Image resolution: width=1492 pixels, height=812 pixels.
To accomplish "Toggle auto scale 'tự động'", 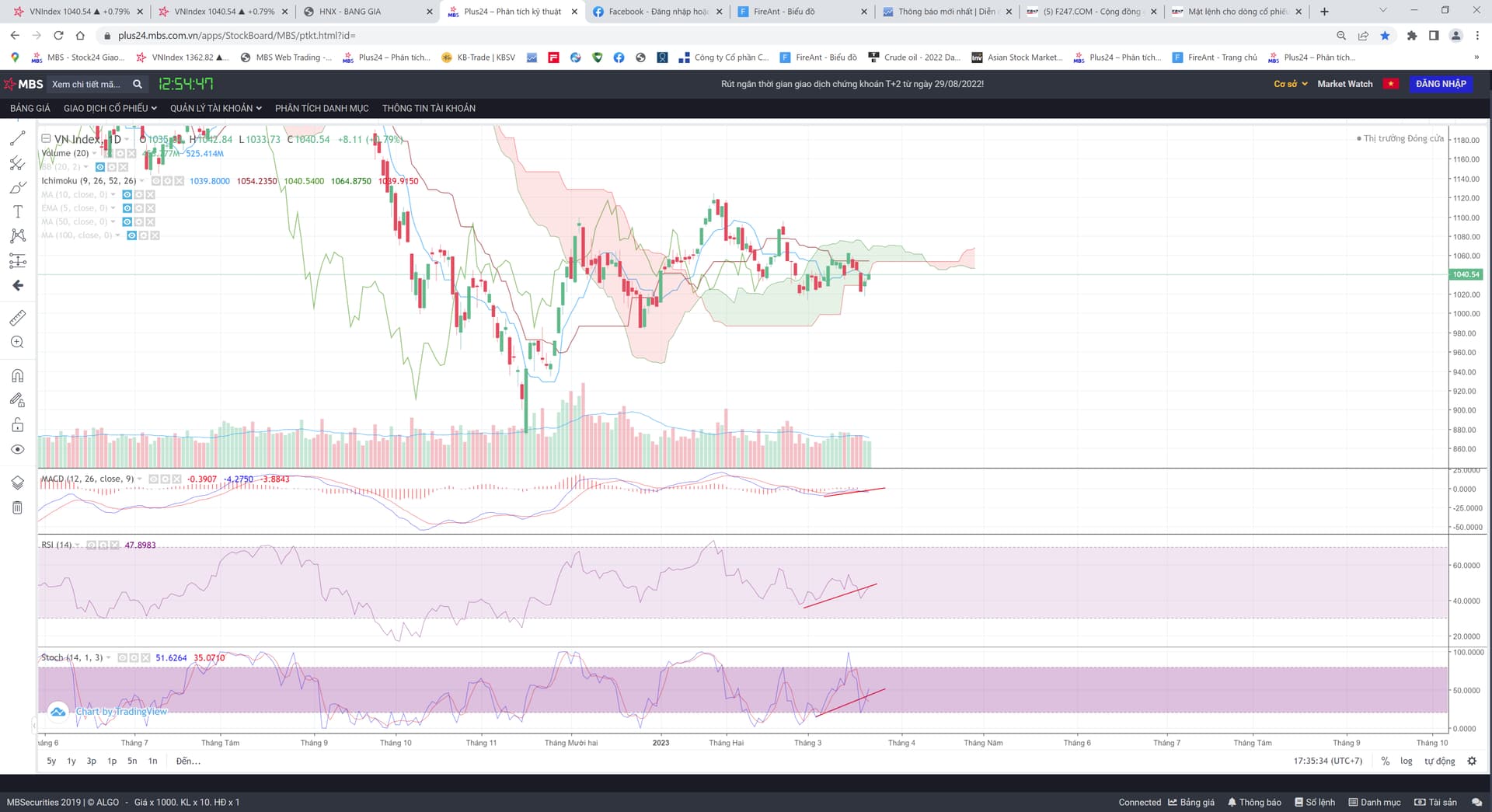I will coord(1439,761).
